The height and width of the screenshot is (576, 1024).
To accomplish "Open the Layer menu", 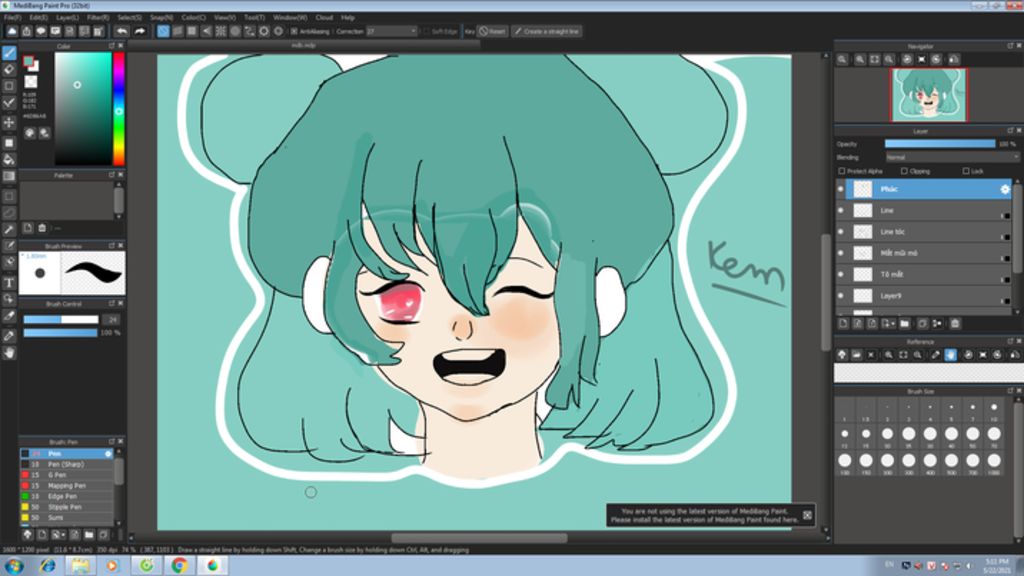I will click(x=67, y=18).
